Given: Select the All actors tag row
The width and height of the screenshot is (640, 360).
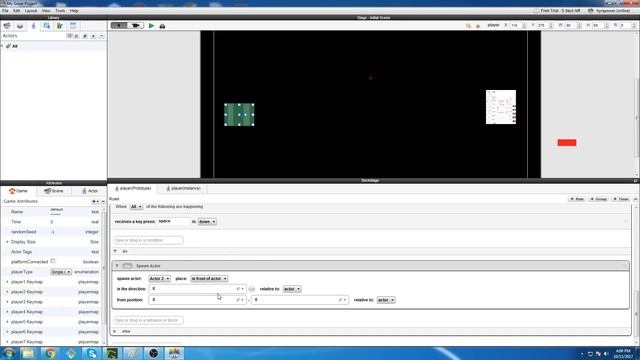Looking at the screenshot, I should [53, 46].
